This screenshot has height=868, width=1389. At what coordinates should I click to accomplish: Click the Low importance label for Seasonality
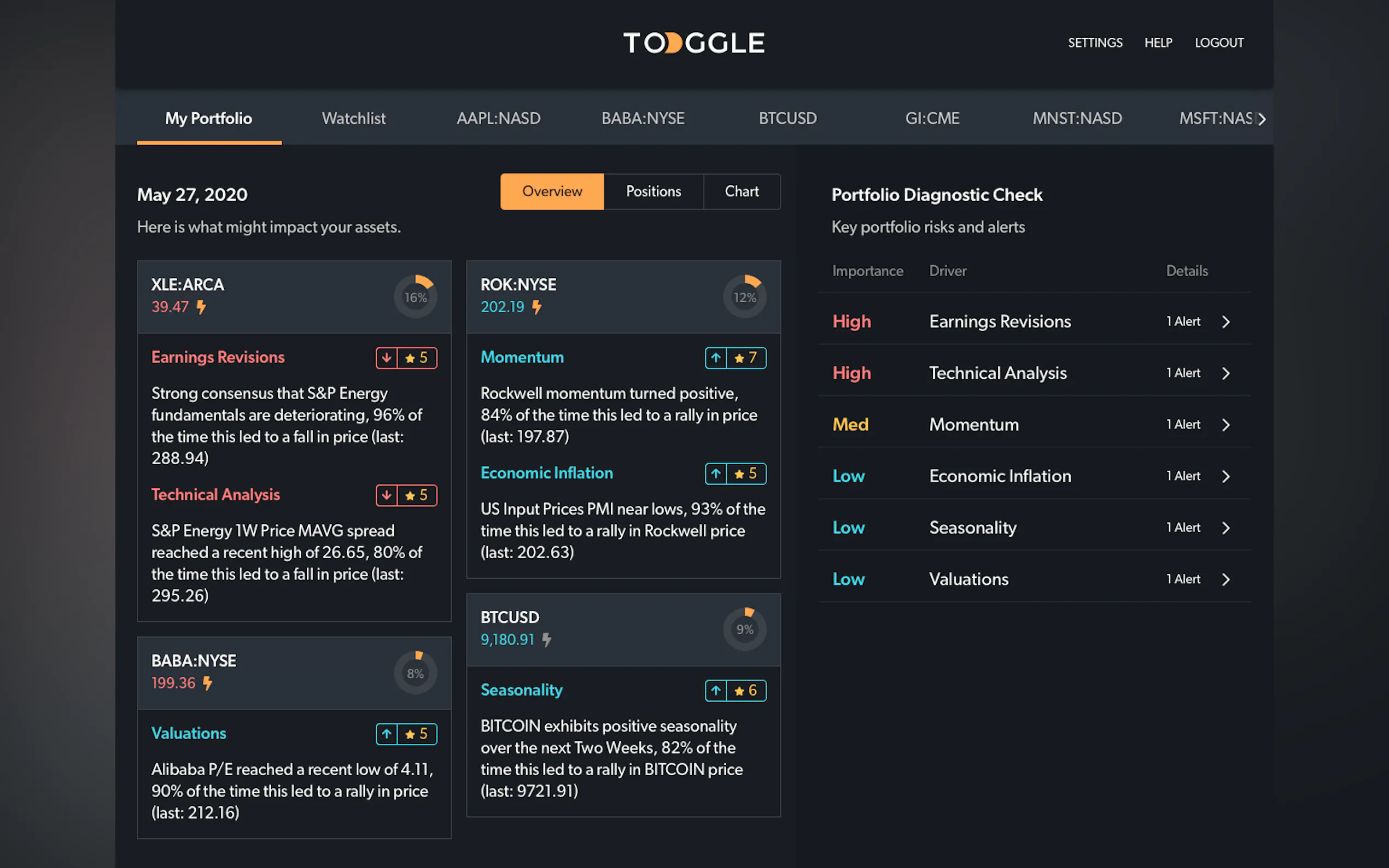tap(849, 527)
